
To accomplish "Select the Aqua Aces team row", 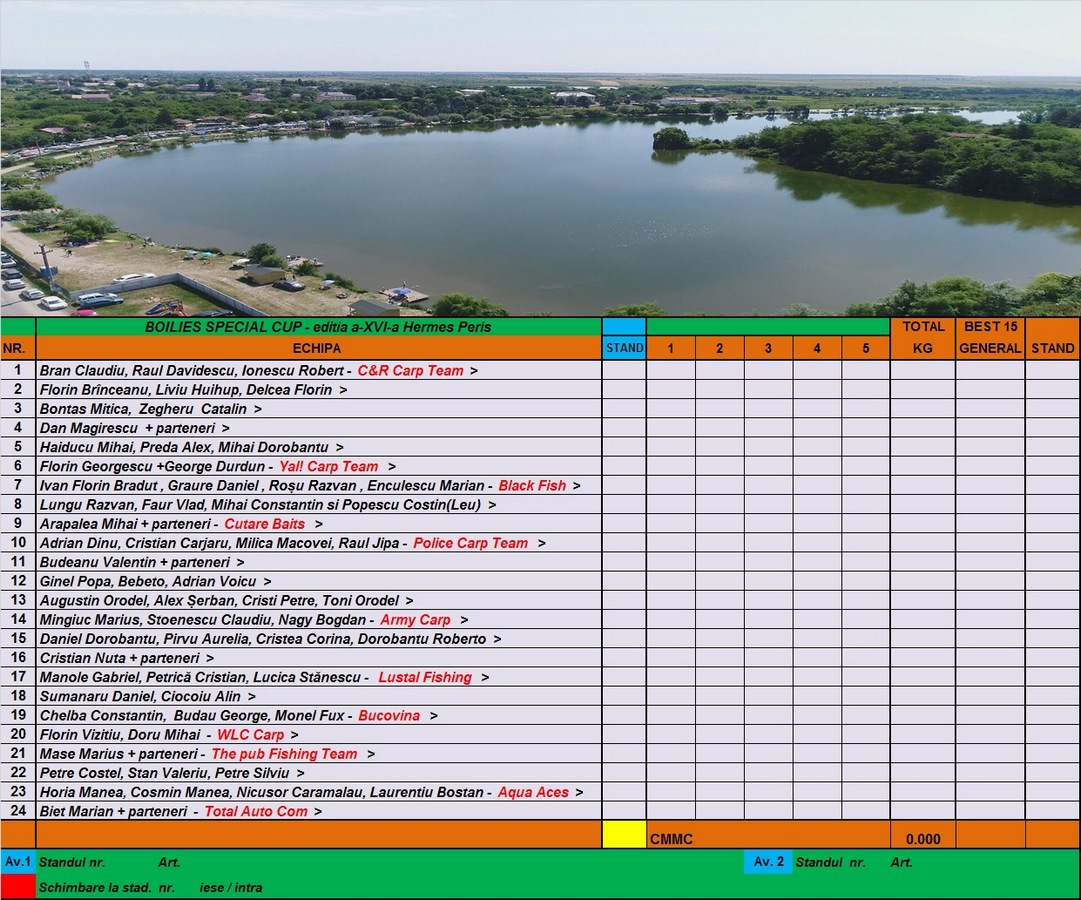I will pos(532,792).
